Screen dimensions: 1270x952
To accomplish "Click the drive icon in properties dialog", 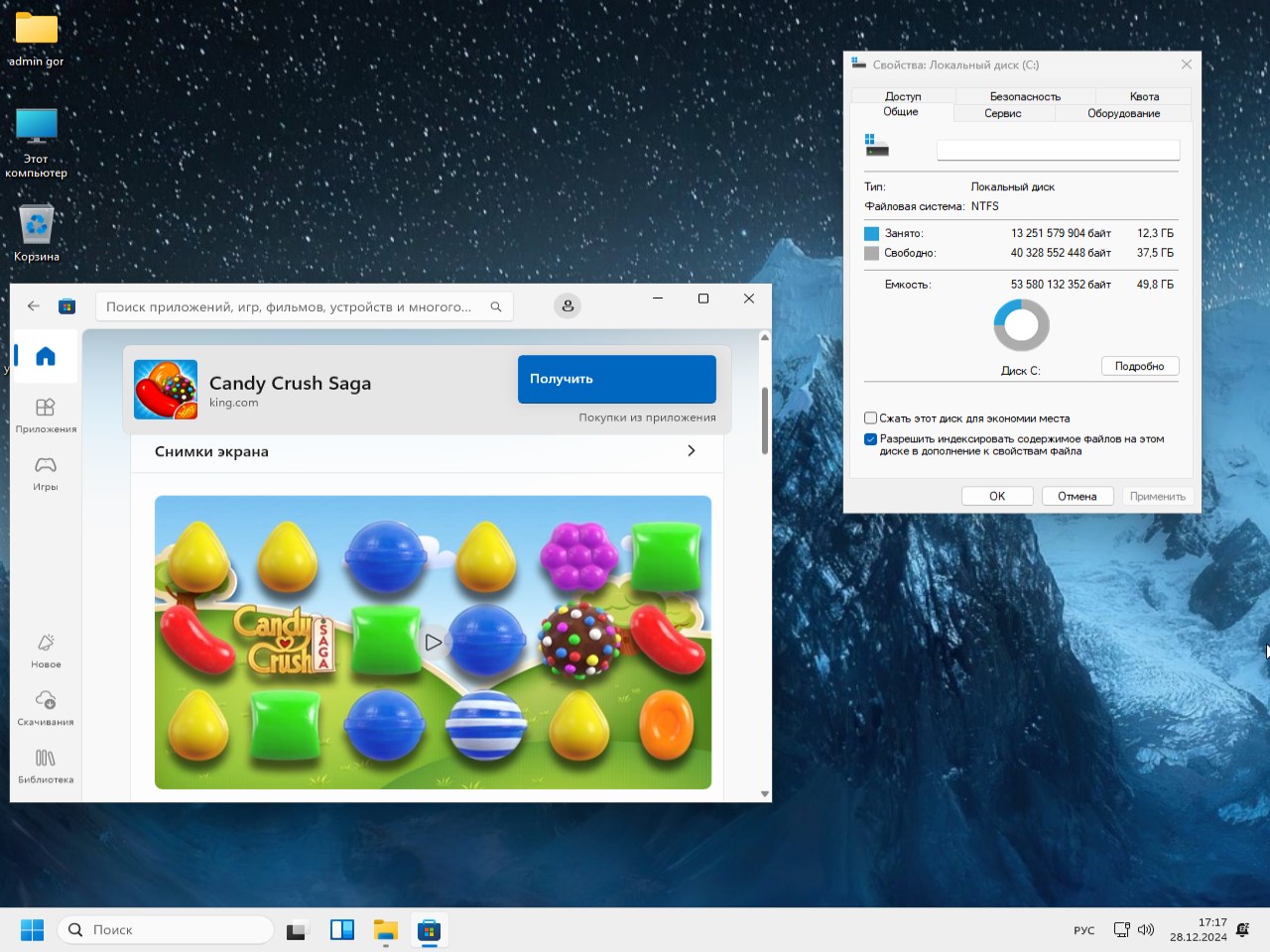I will click(x=877, y=146).
